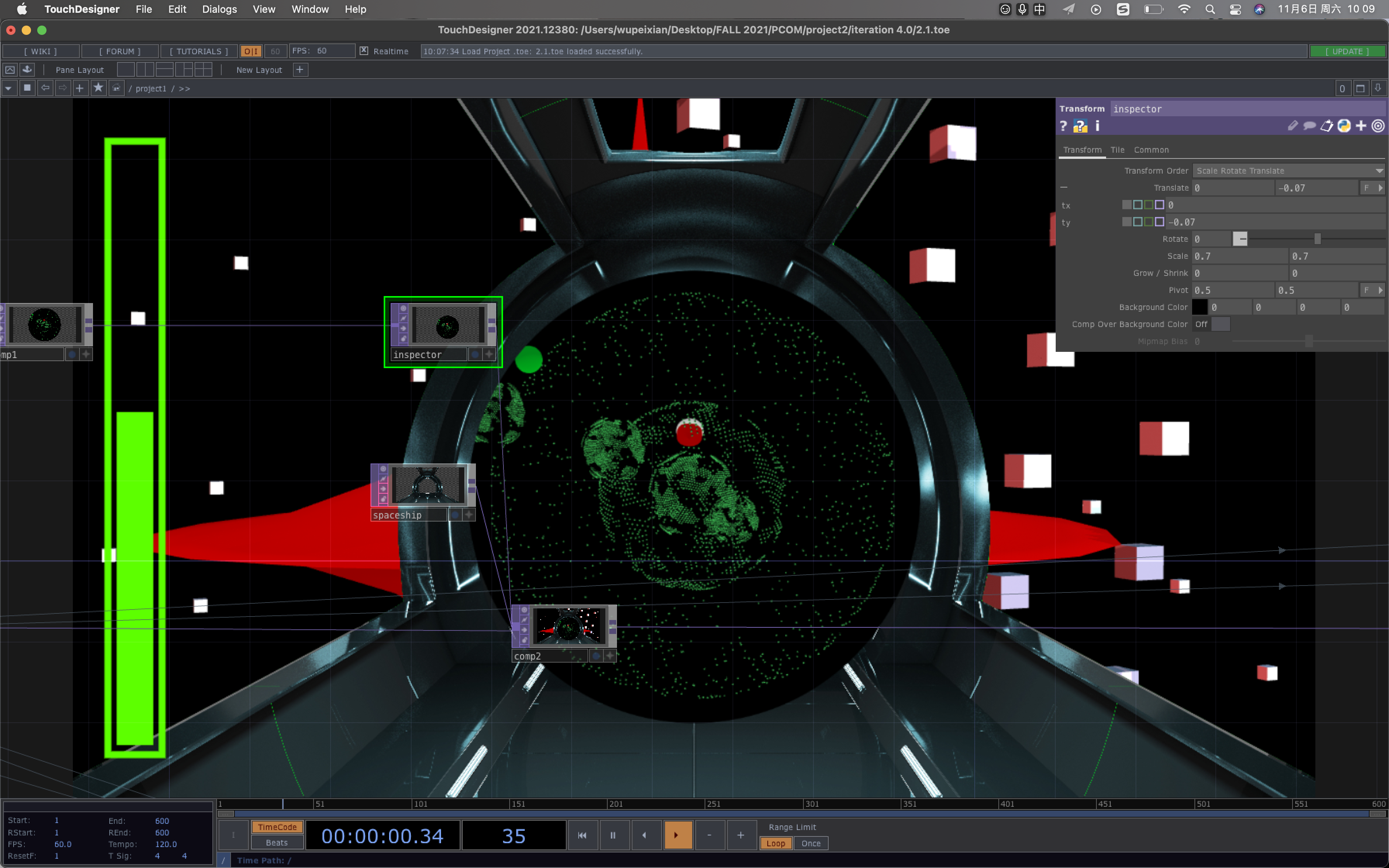Open the comment bubble icon in parameter header

[x=1309, y=126]
